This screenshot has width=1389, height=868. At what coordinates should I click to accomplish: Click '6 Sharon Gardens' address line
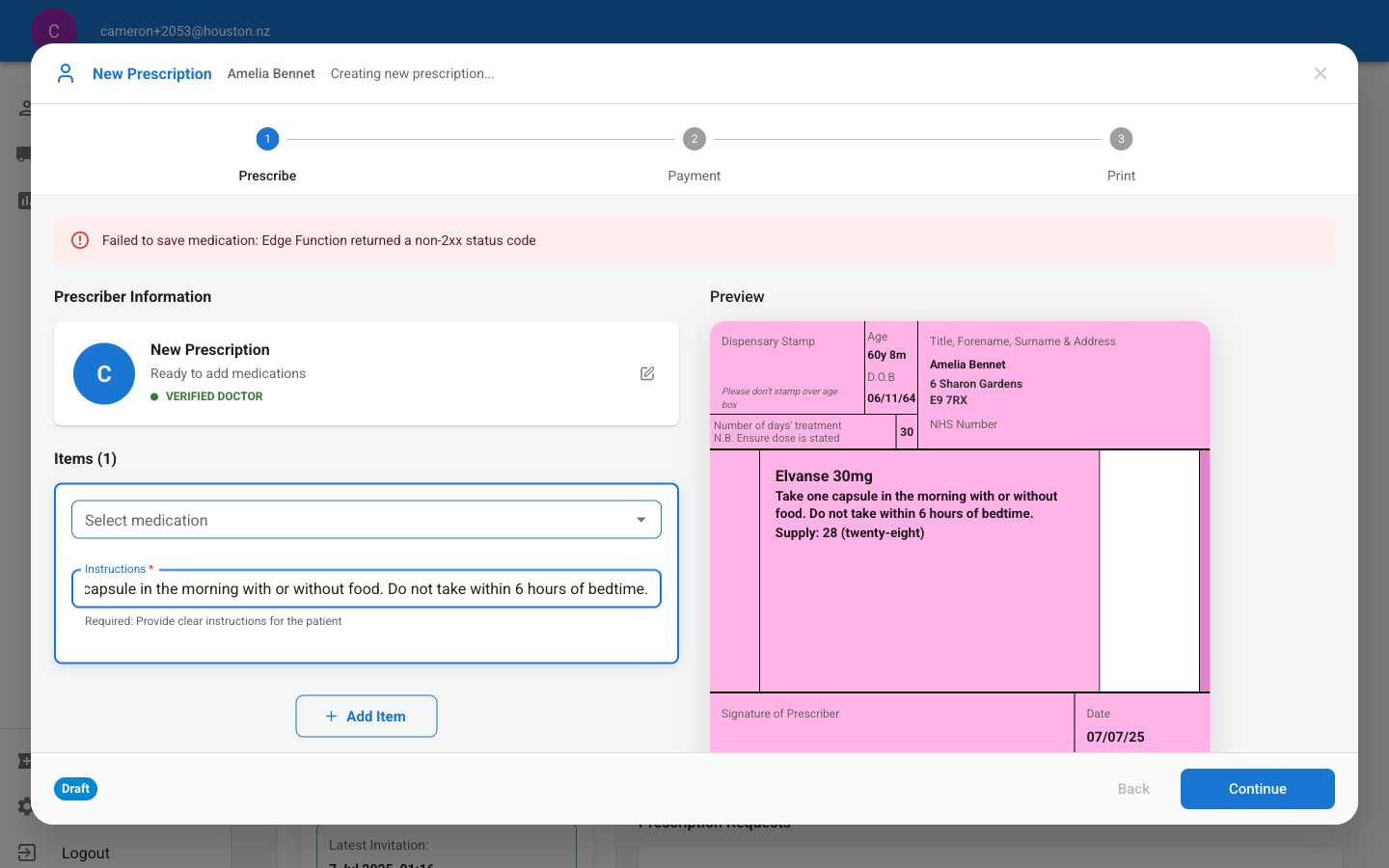[x=976, y=384]
